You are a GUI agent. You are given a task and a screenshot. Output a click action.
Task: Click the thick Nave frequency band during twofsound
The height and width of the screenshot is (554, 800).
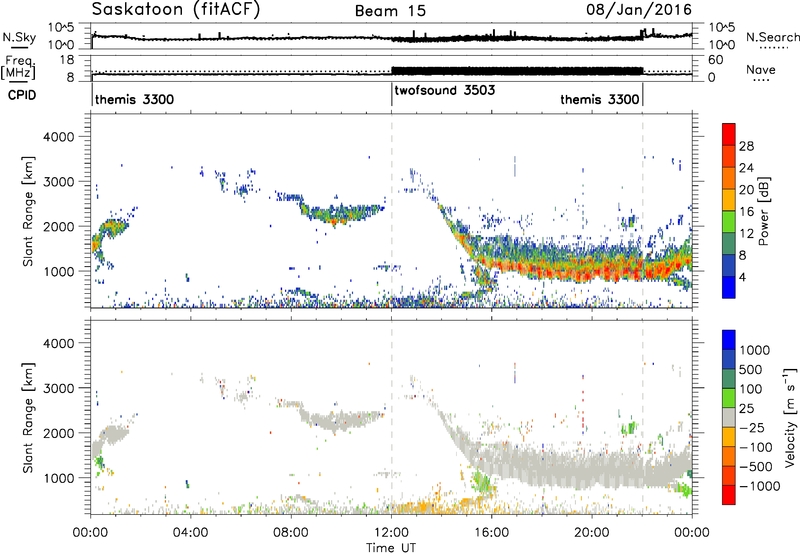pyautogui.click(x=517, y=71)
